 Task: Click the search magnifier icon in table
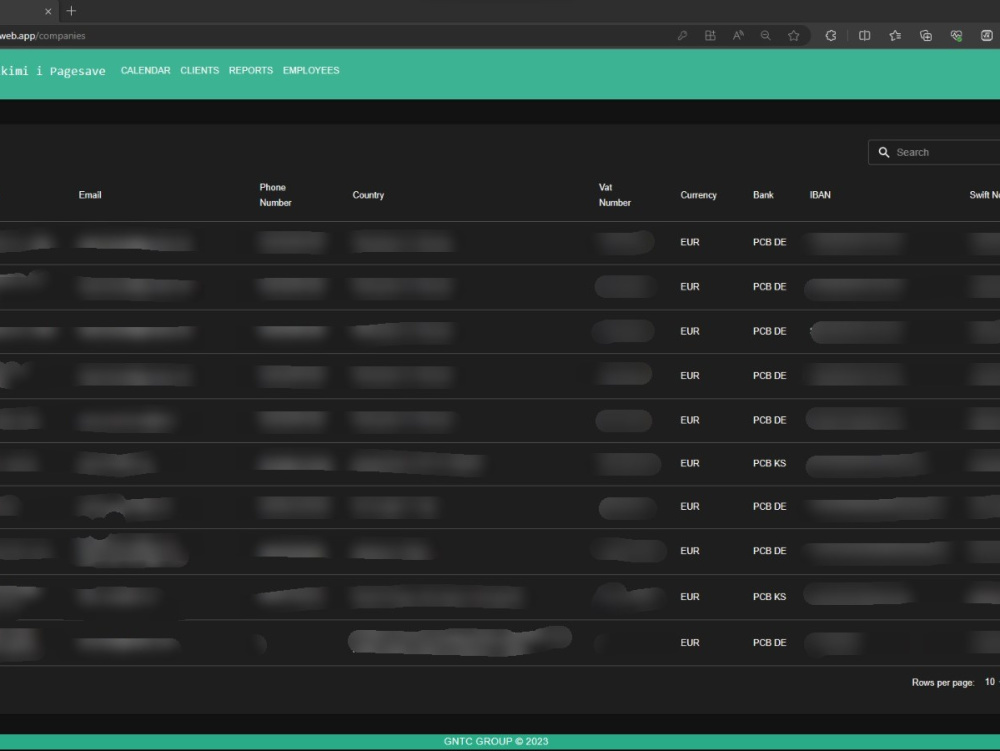[883, 152]
